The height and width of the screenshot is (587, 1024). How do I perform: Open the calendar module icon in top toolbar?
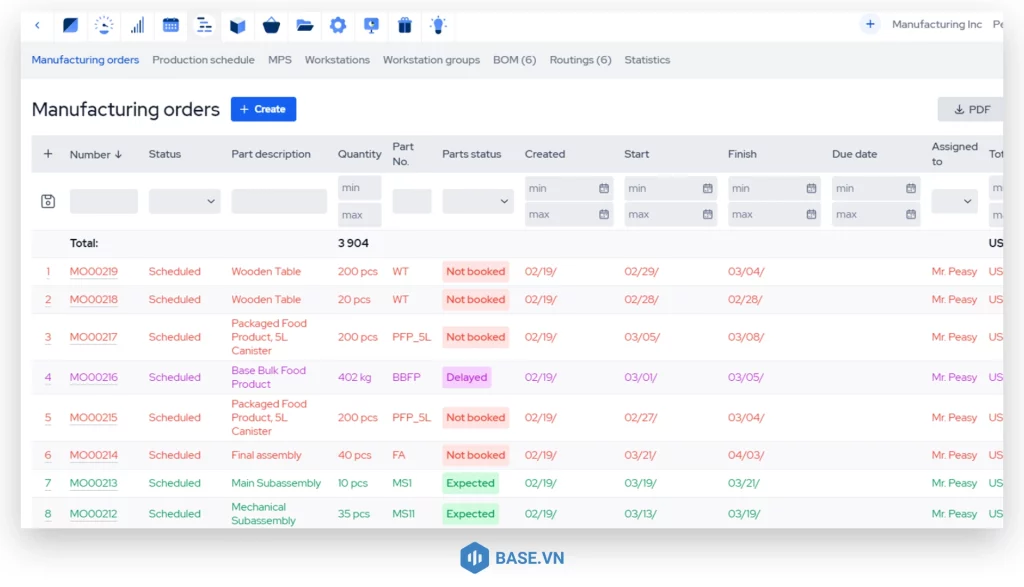171,25
